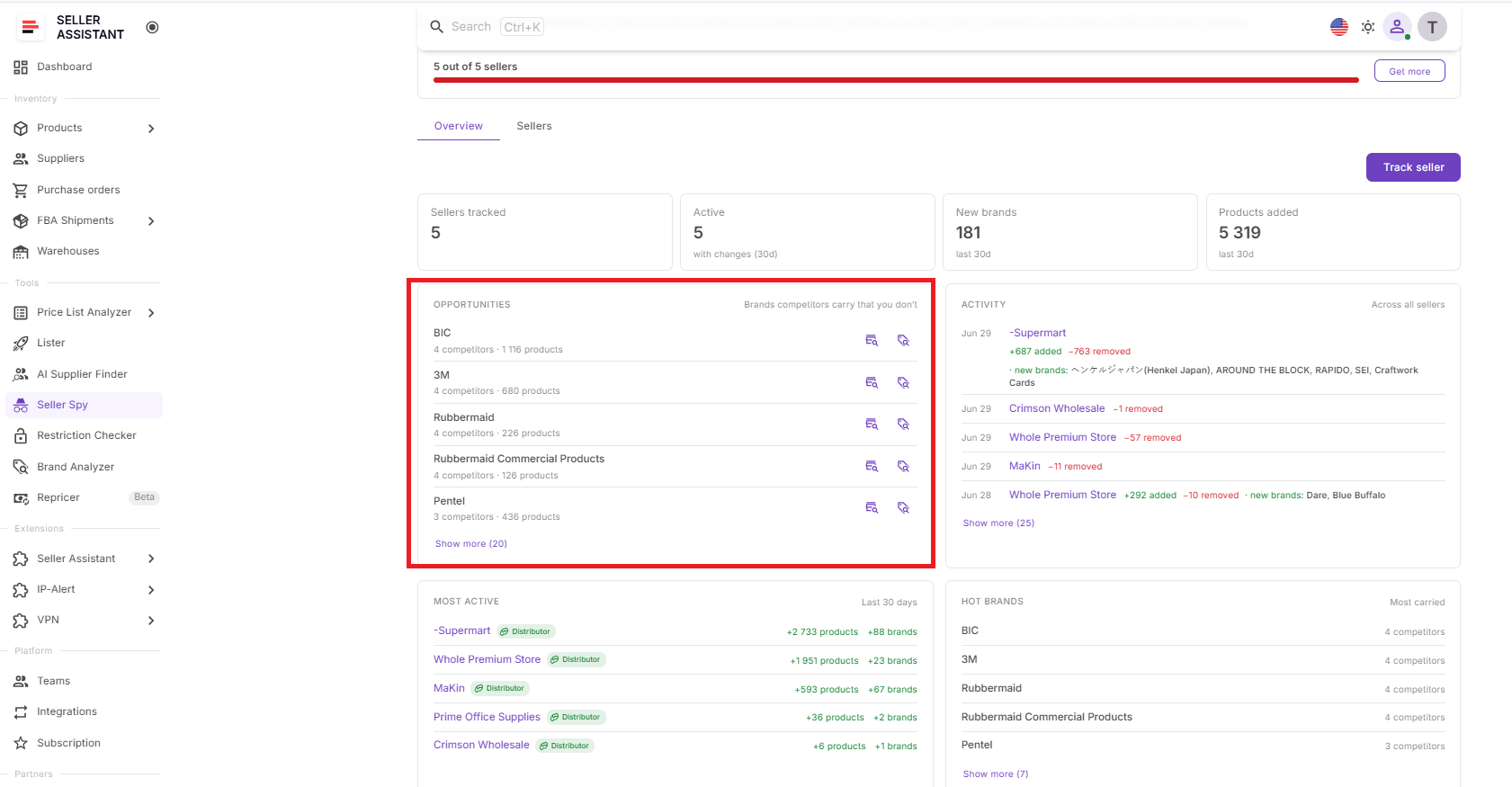1512x787 pixels.
Task: Open the US flag marketplace selector
Action: [1339, 27]
